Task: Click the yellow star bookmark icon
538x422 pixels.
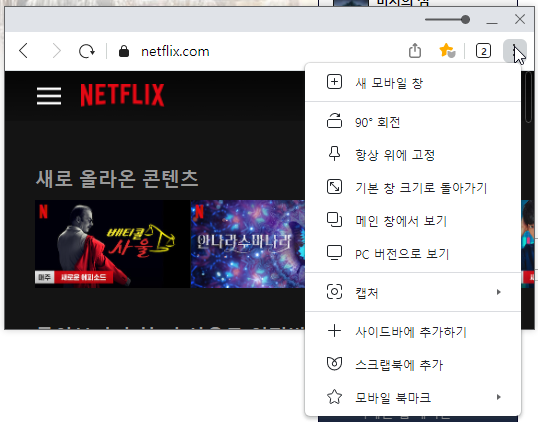Action: 447,51
